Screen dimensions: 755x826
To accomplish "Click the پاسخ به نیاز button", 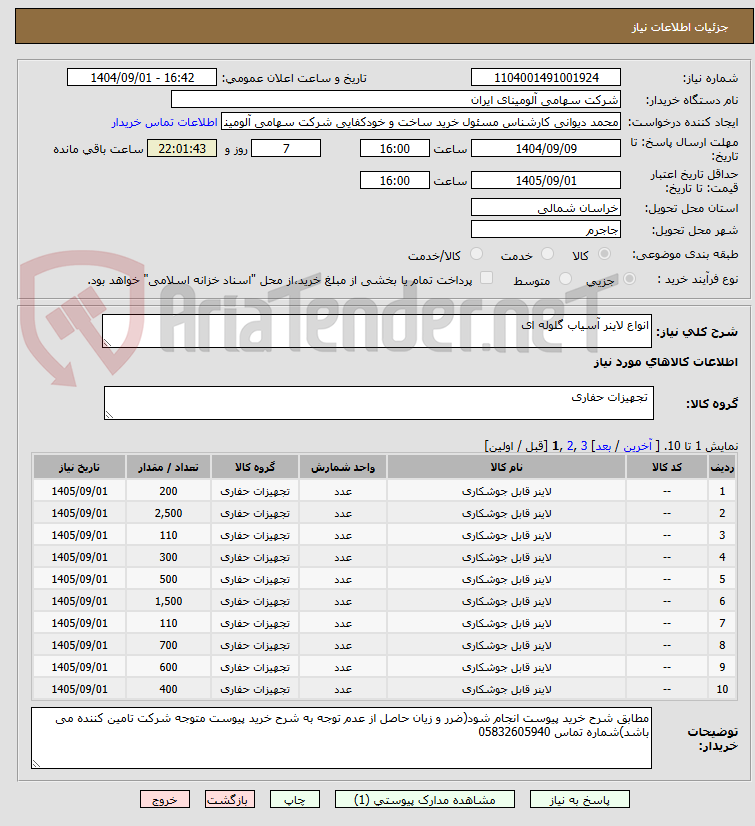I will [x=580, y=800].
